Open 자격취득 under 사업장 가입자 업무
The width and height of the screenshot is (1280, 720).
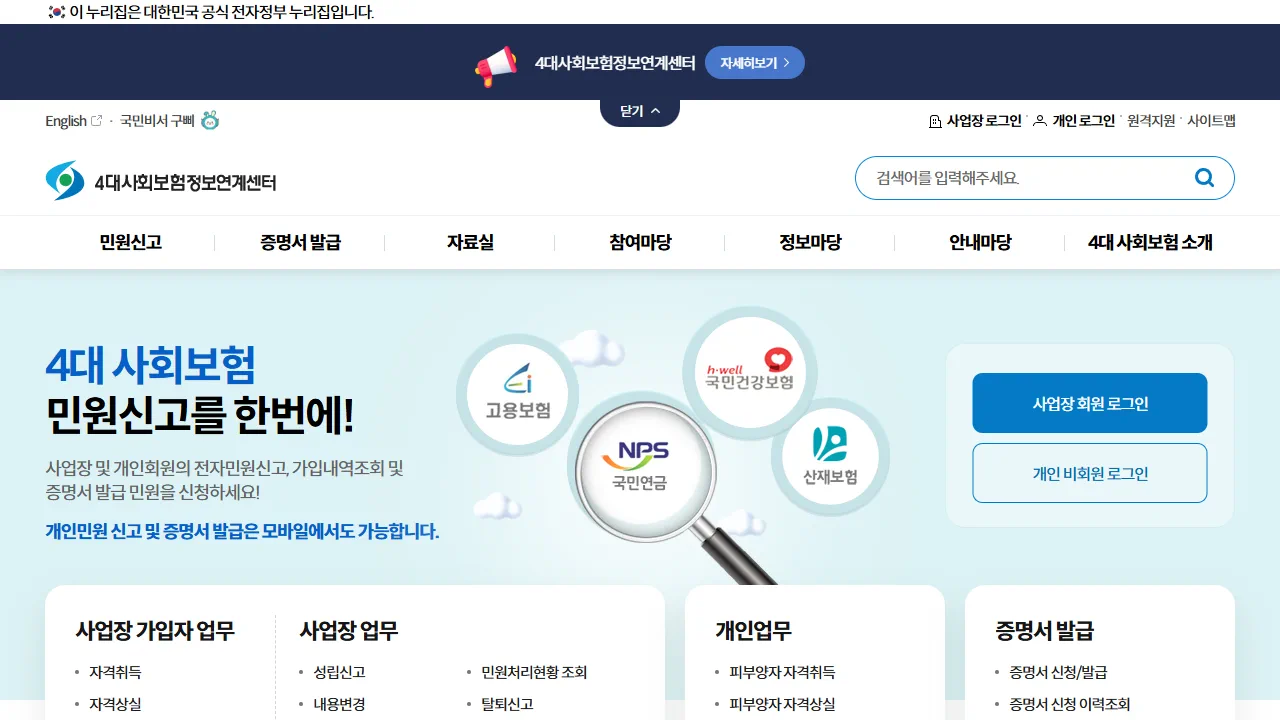pos(115,672)
